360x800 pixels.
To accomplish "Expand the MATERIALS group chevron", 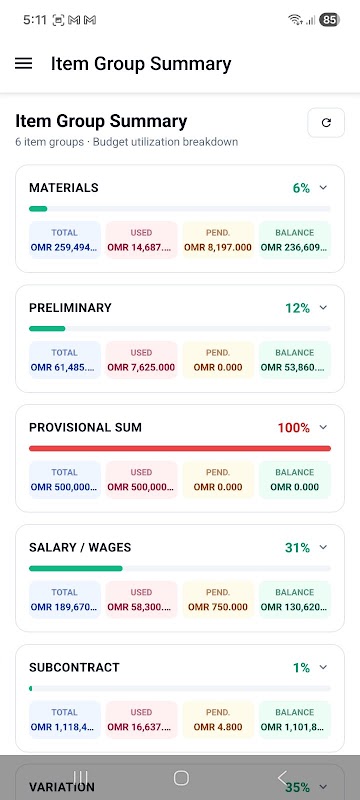I will click(x=323, y=188).
